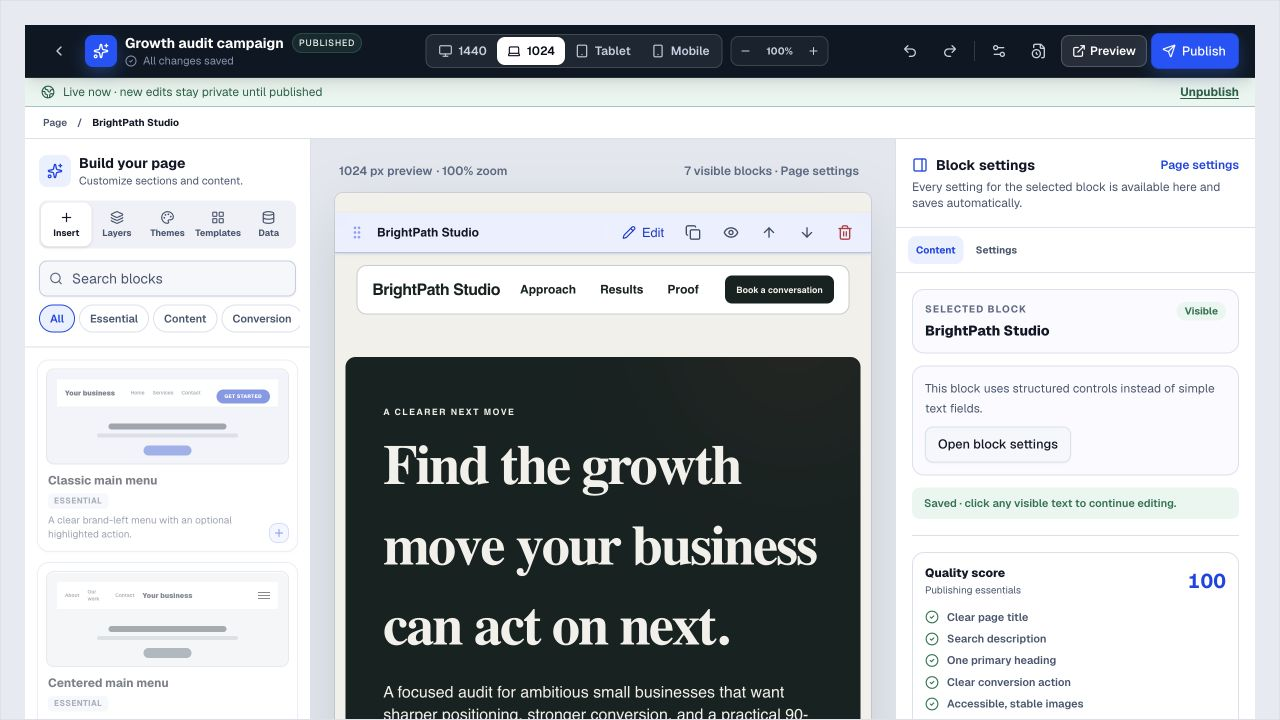Go back using the top-left arrow

click(x=59, y=51)
